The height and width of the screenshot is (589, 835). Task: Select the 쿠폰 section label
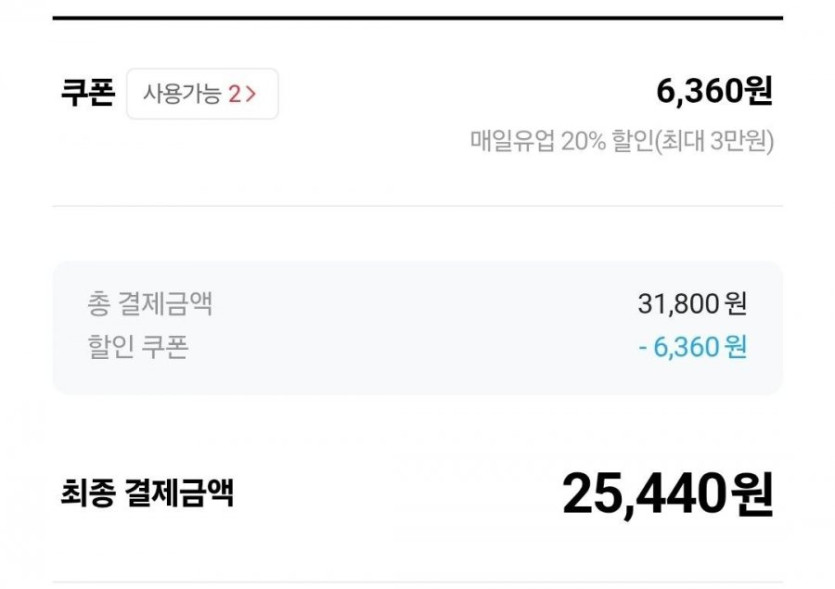(87, 94)
